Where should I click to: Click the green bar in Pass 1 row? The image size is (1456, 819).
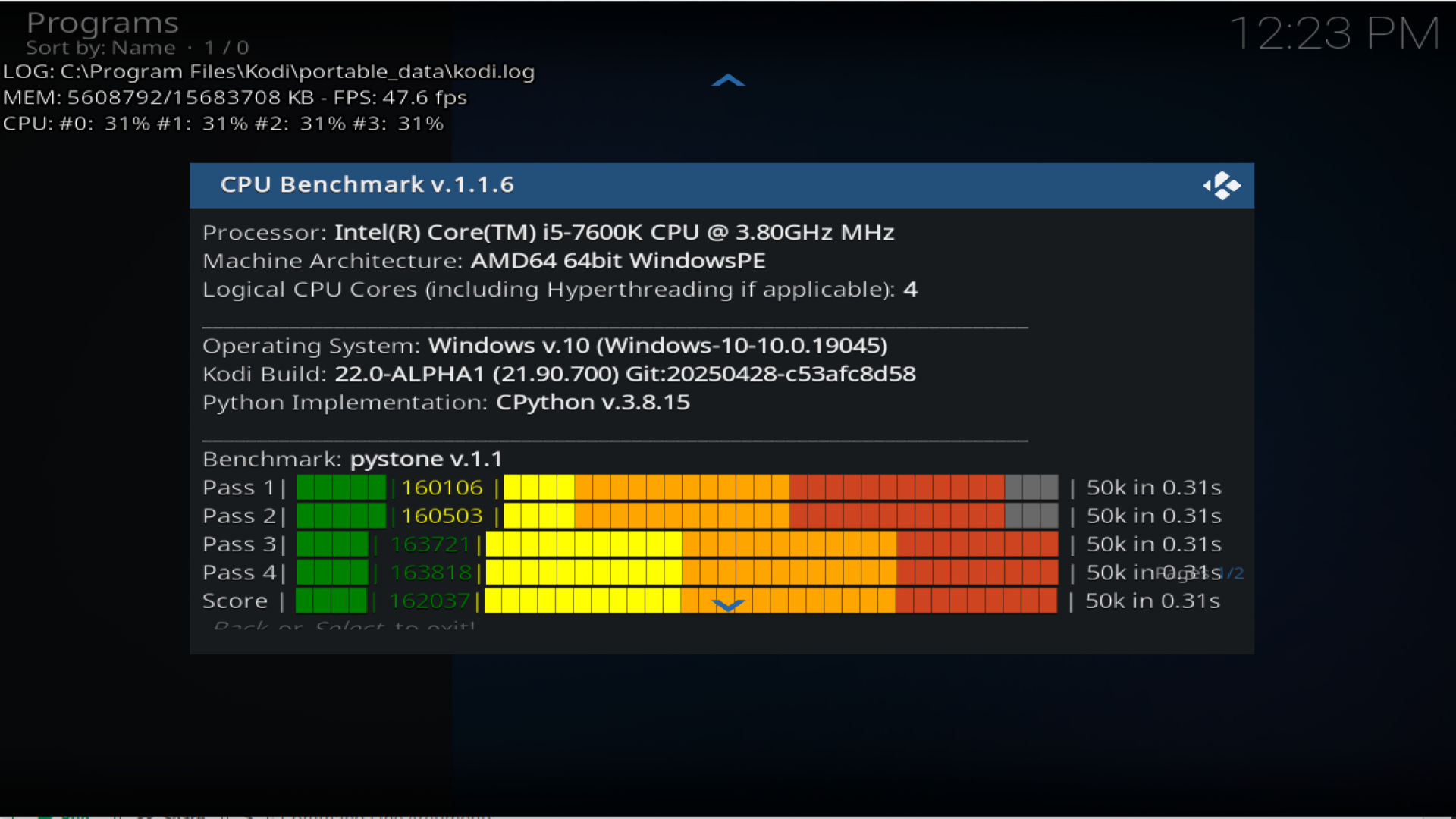click(341, 488)
